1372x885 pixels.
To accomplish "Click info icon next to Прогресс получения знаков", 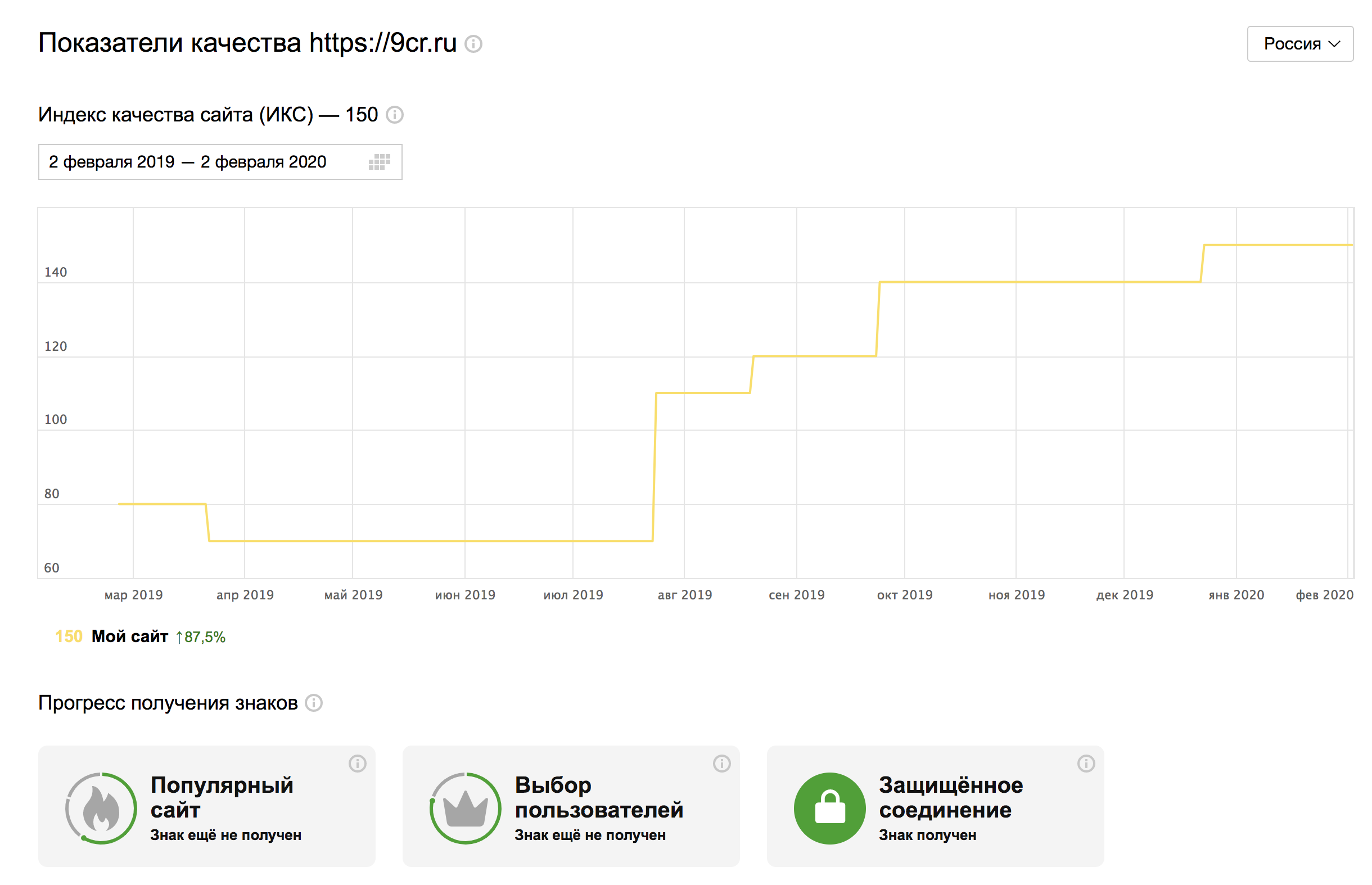I will [x=314, y=703].
